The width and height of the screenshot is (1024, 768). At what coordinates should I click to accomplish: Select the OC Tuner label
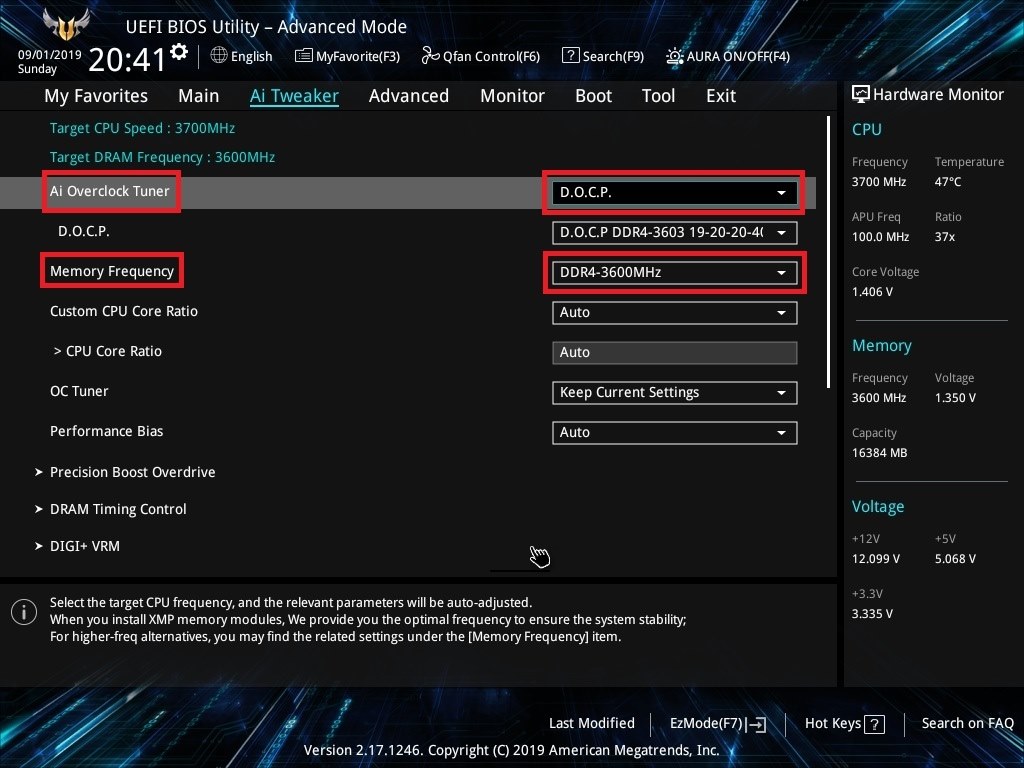79,391
